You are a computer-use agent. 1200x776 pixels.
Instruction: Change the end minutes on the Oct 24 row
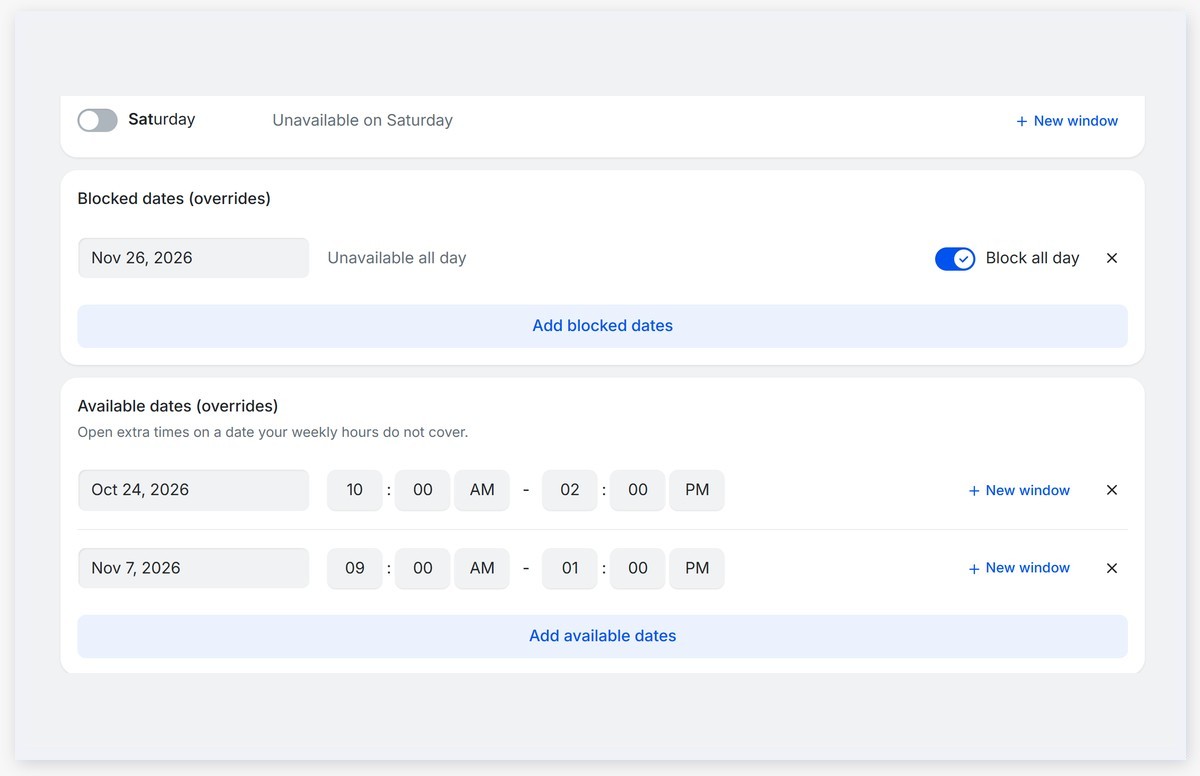(638, 490)
